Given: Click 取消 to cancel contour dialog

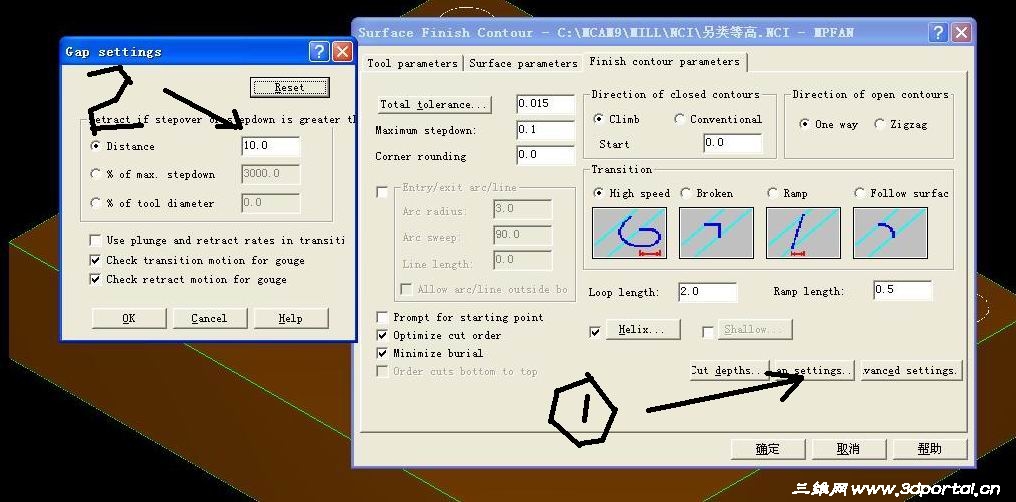Looking at the screenshot, I should pyautogui.click(x=849, y=449).
